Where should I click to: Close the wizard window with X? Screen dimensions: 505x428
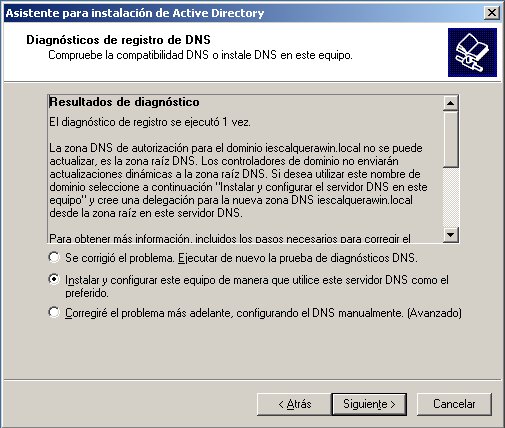[x=492, y=13]
